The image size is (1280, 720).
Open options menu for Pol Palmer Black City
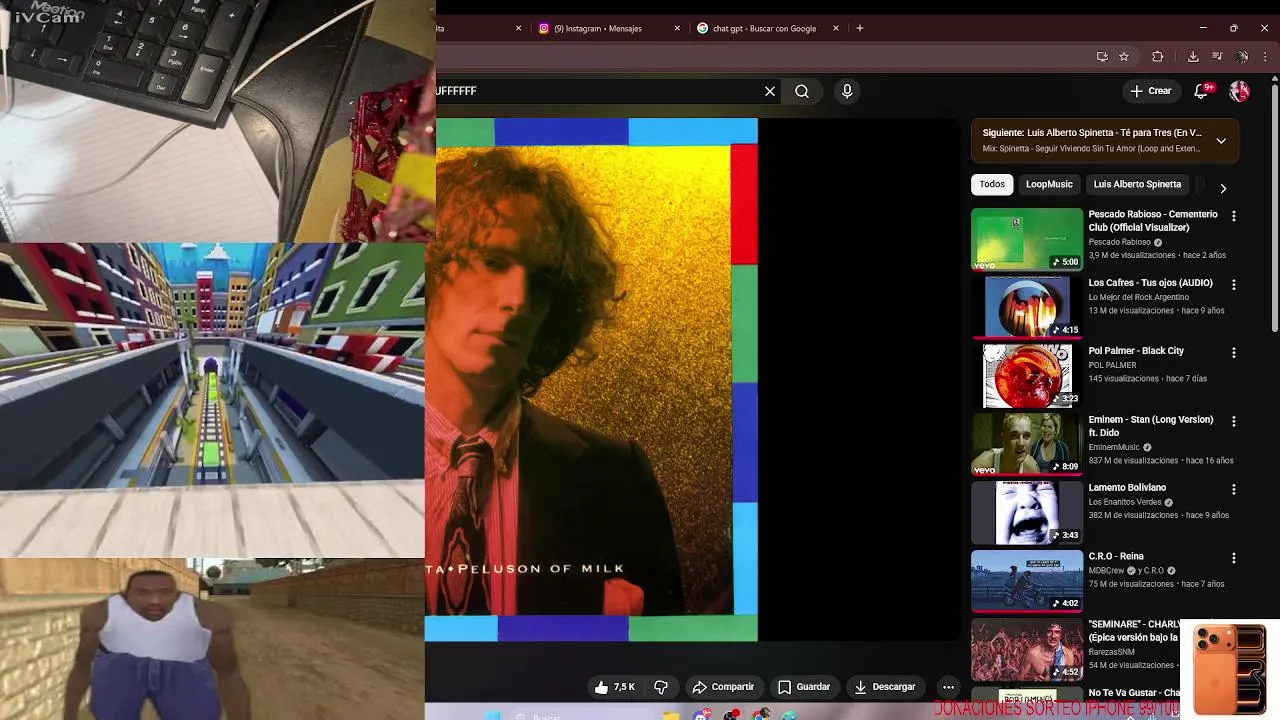click(x=1233, y=353)
